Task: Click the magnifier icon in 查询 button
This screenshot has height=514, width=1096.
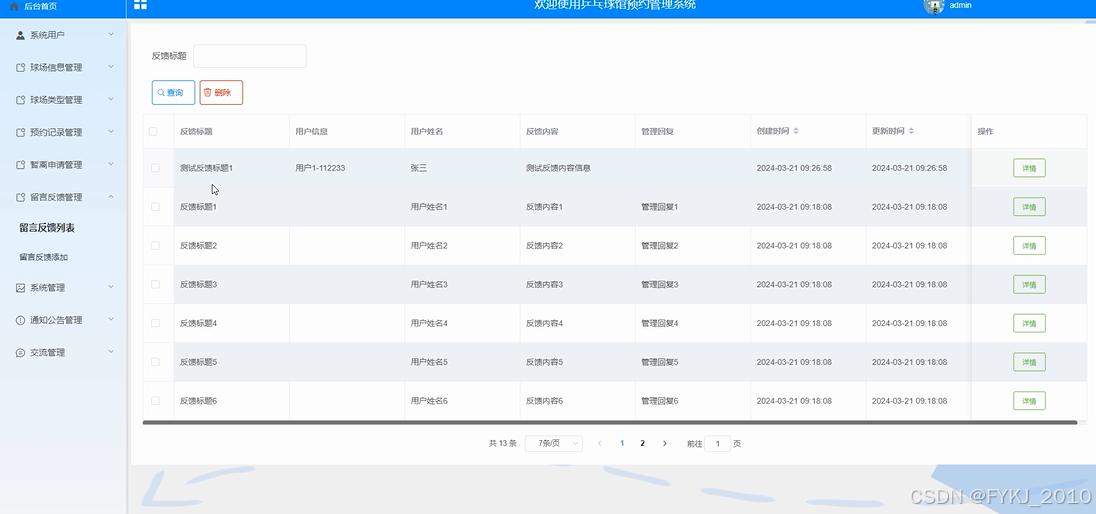Action: (161, 93)
